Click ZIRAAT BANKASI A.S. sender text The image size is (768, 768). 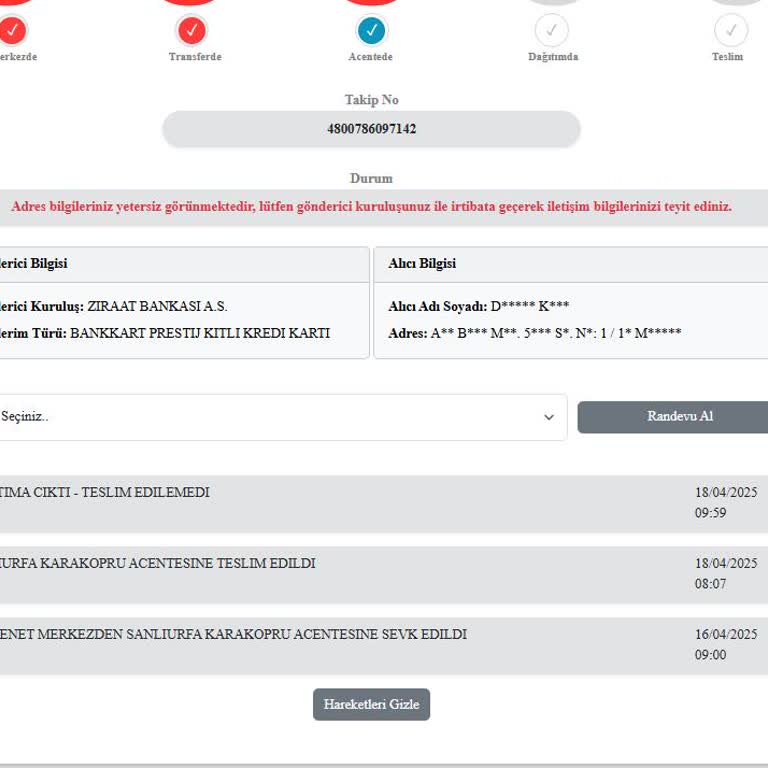[157, 307]
